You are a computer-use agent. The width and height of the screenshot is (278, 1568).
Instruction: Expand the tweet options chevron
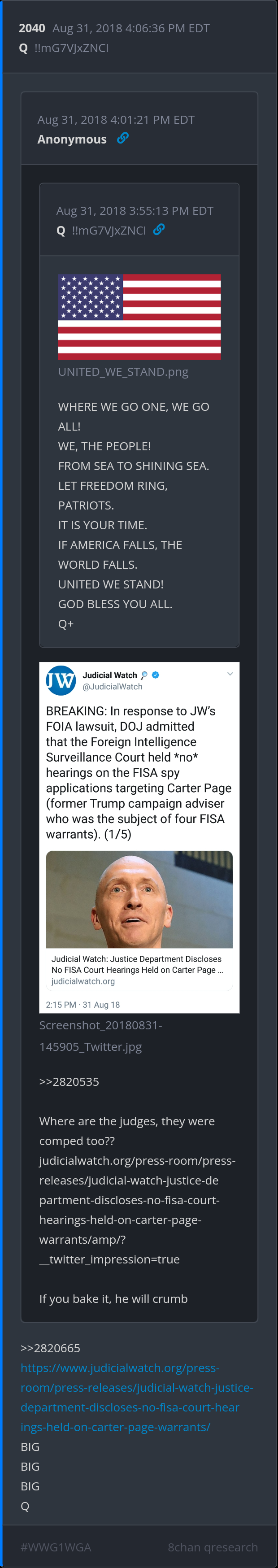[230, 674]
